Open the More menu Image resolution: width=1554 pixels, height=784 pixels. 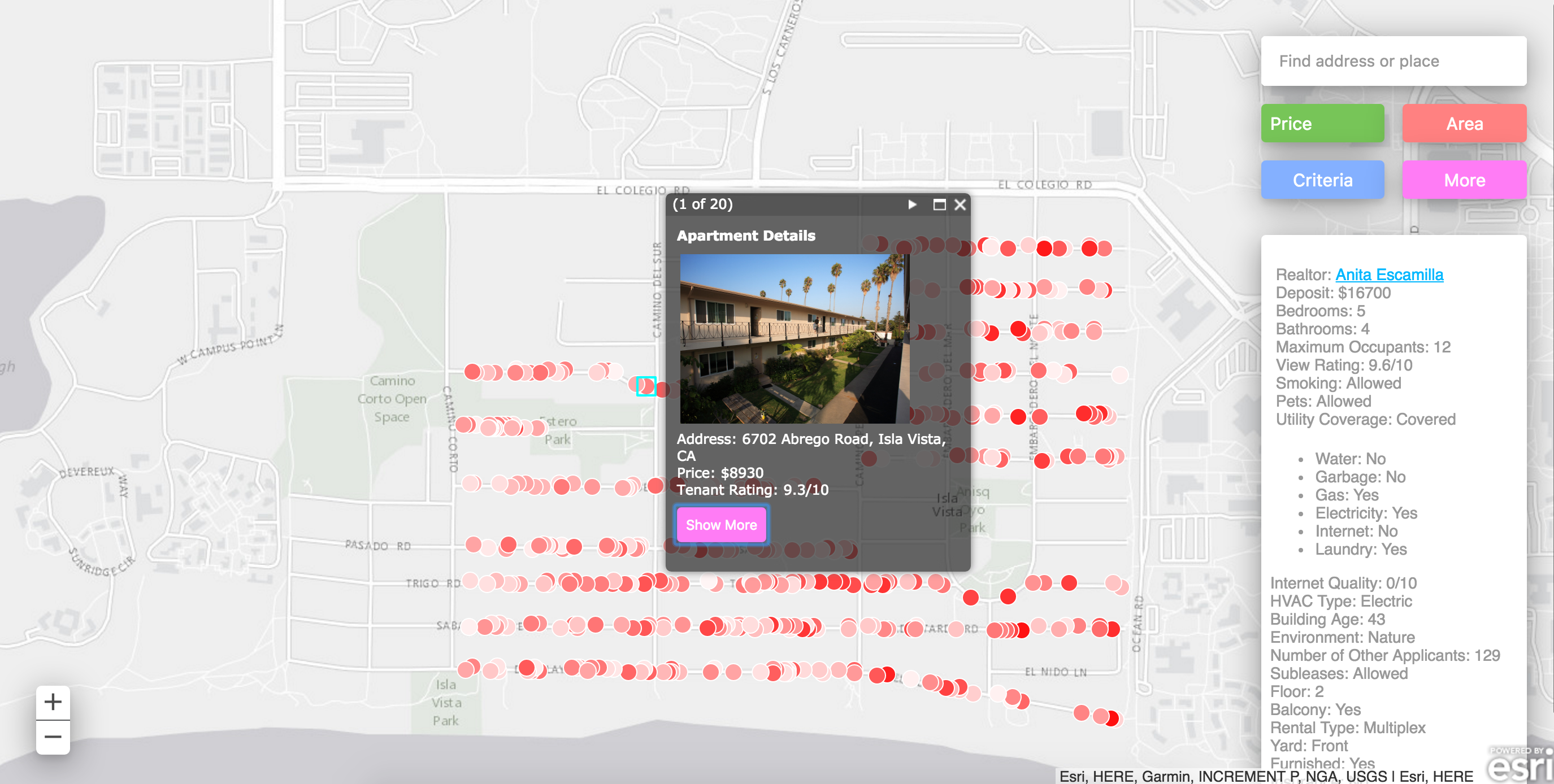click(1464, 180)
